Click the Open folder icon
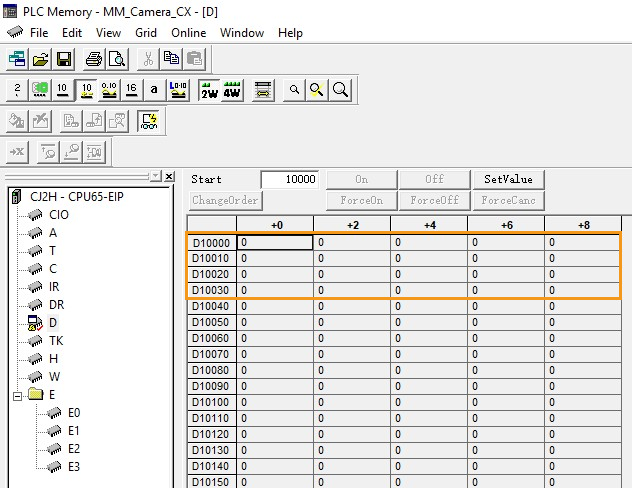 tap(41, 60)
